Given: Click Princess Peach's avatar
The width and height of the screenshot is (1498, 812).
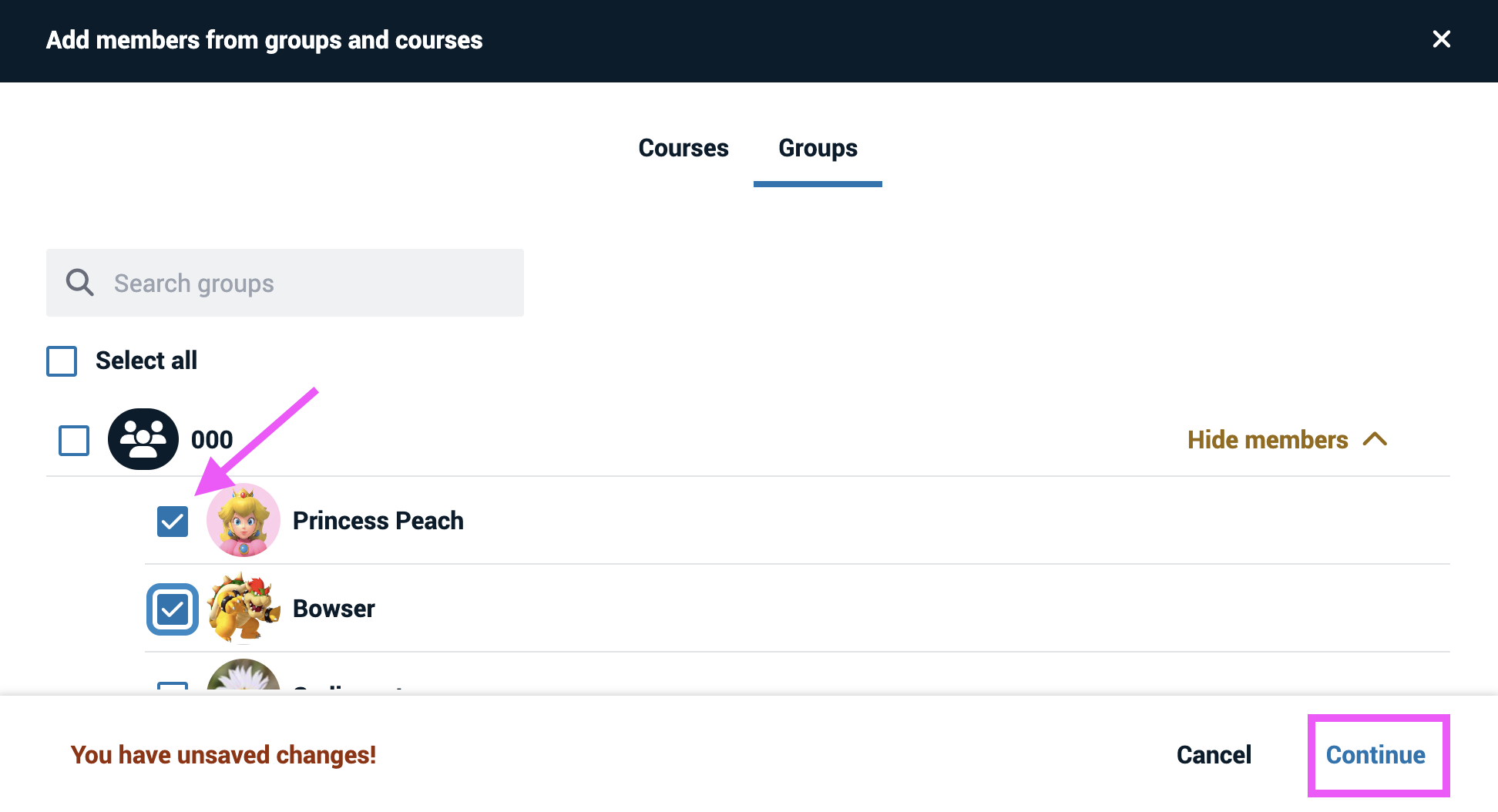Looking at the screenshot, I should 244,520.
